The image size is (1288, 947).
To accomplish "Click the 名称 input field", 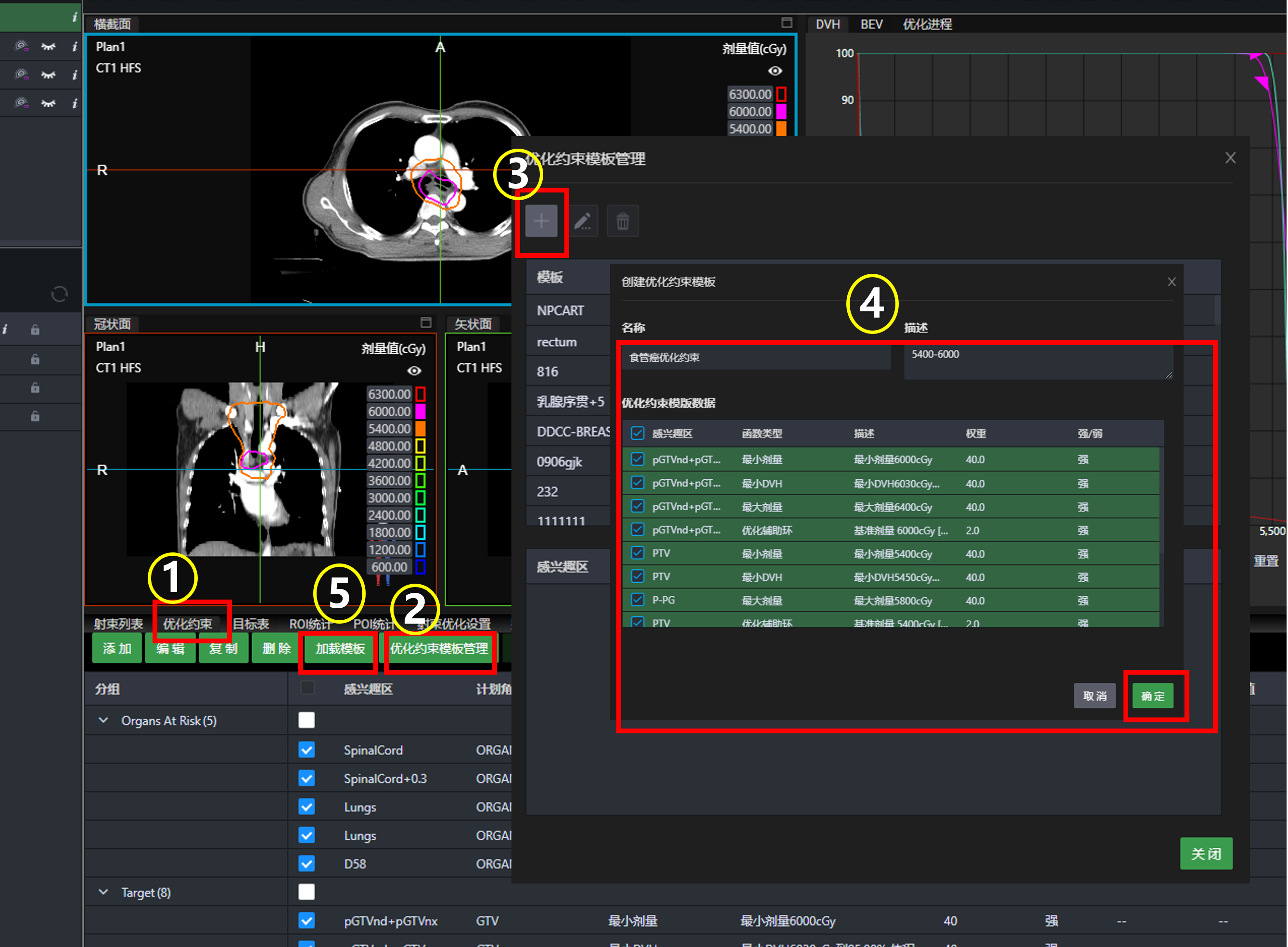I will [756, 357].
